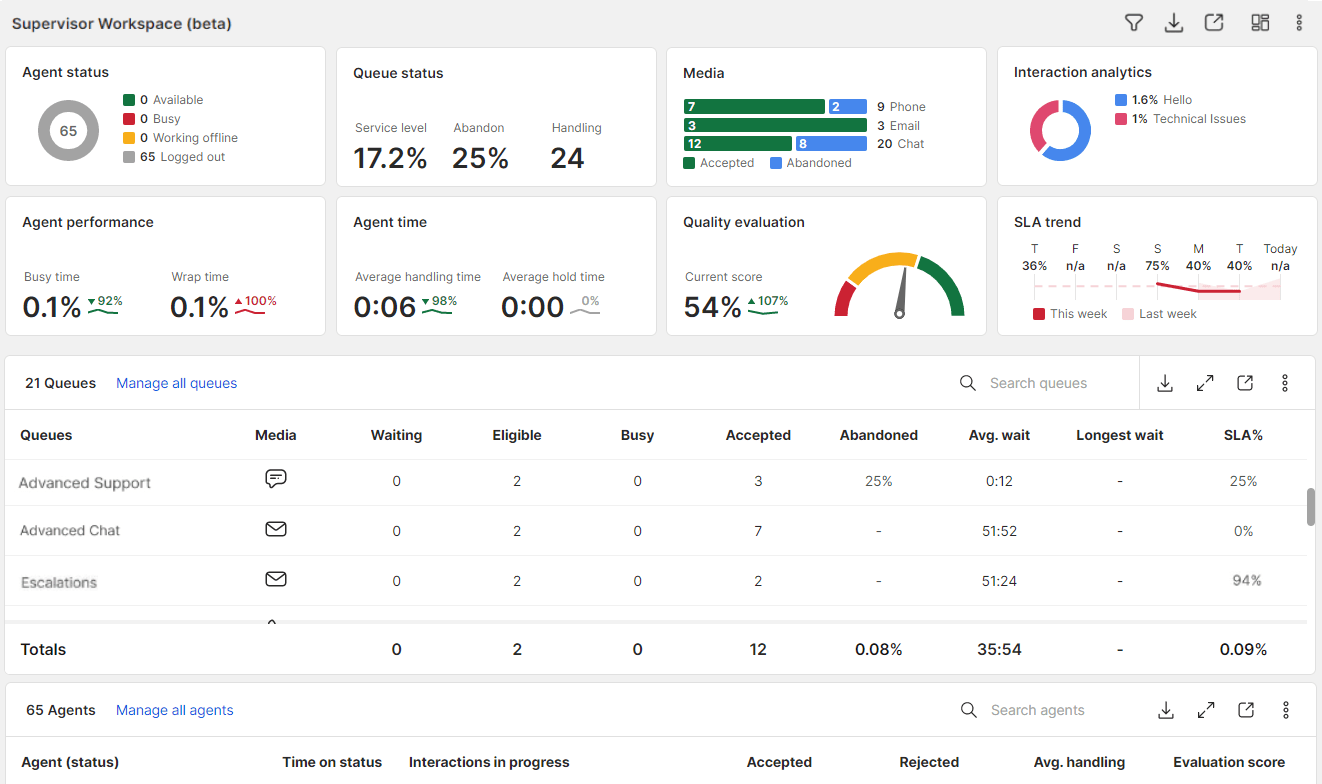This screenshot has height=784, width=1322.
Task: Click the Queues column header to sort
Action: tap(44, 435)
